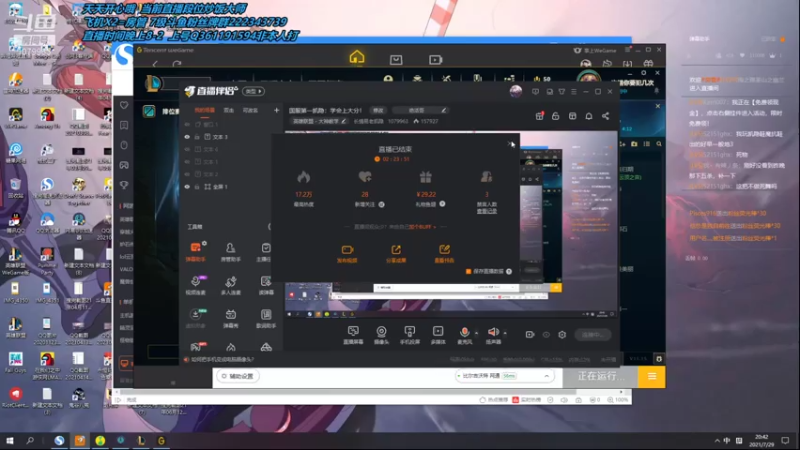Click 直播报告 in the stream-ended dialog
800x450 pixels.
tap(444, 254)
